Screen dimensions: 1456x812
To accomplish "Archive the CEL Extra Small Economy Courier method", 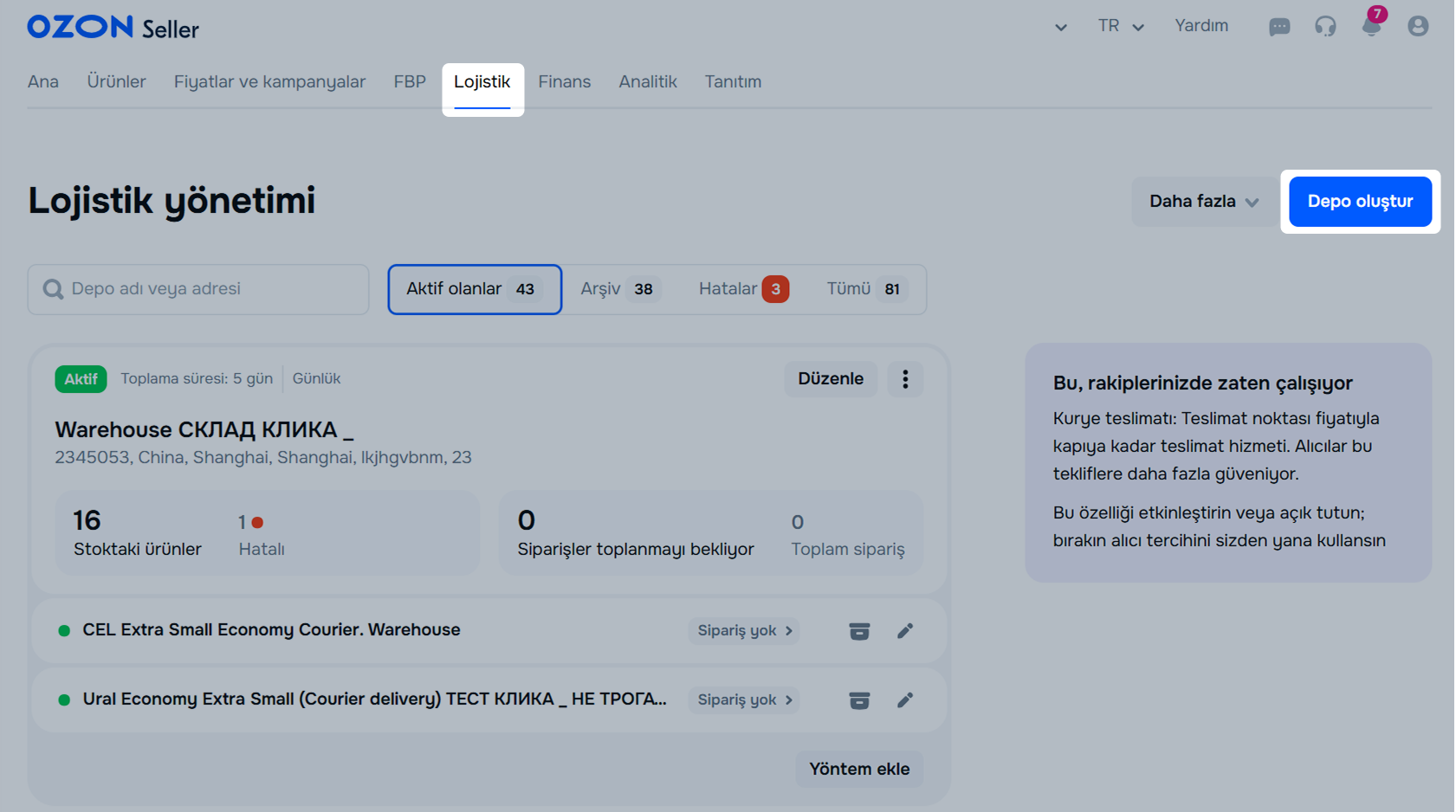I will 859,631.
